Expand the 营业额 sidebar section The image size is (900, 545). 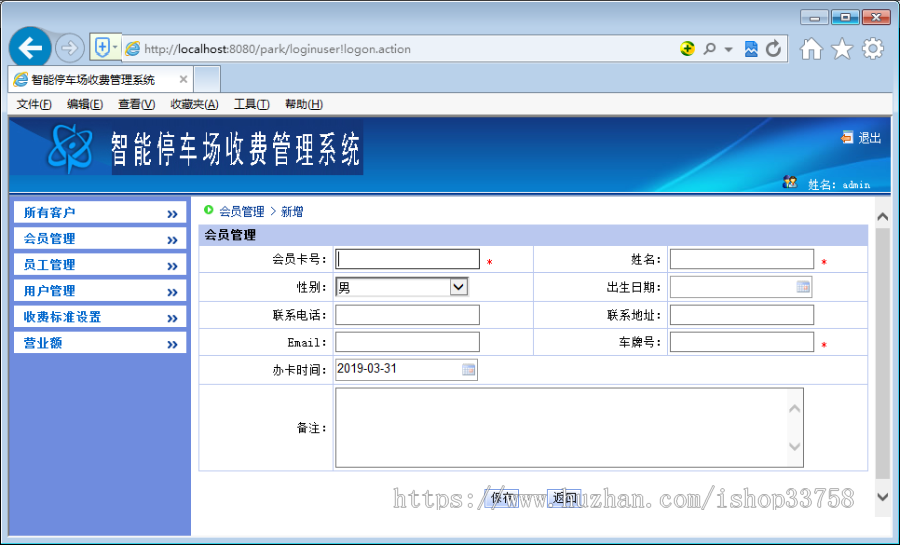click(x=100, y=343)
